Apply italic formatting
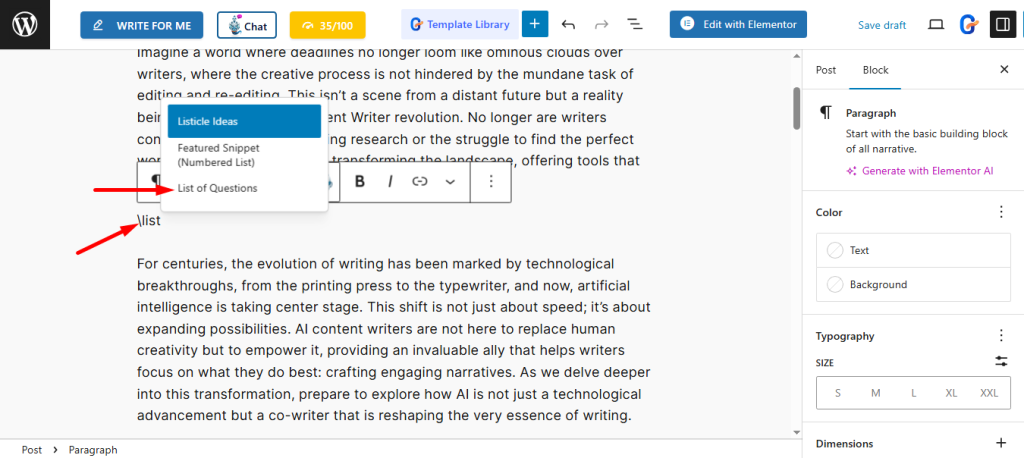Screen dimensions: 1024x458 390,181
